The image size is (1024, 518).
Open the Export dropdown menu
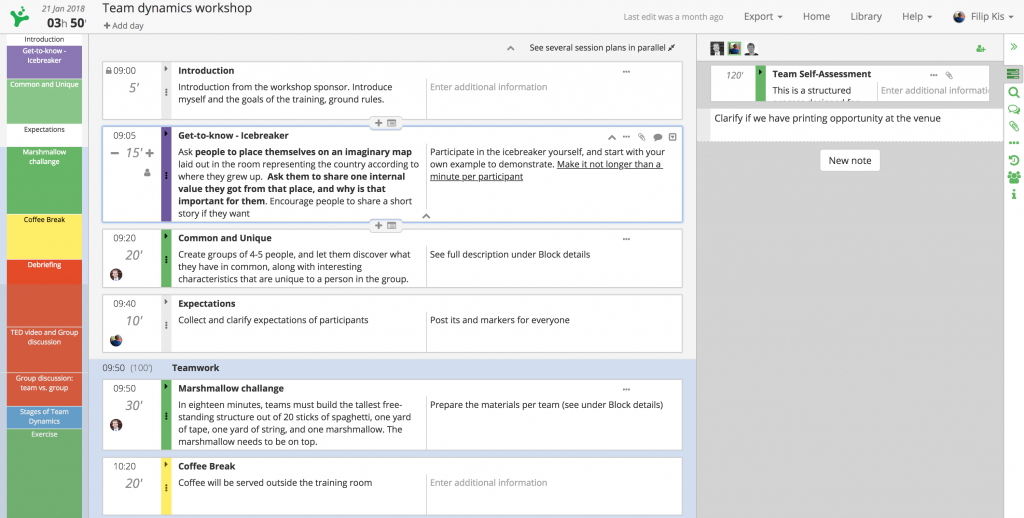click(763, 17)
